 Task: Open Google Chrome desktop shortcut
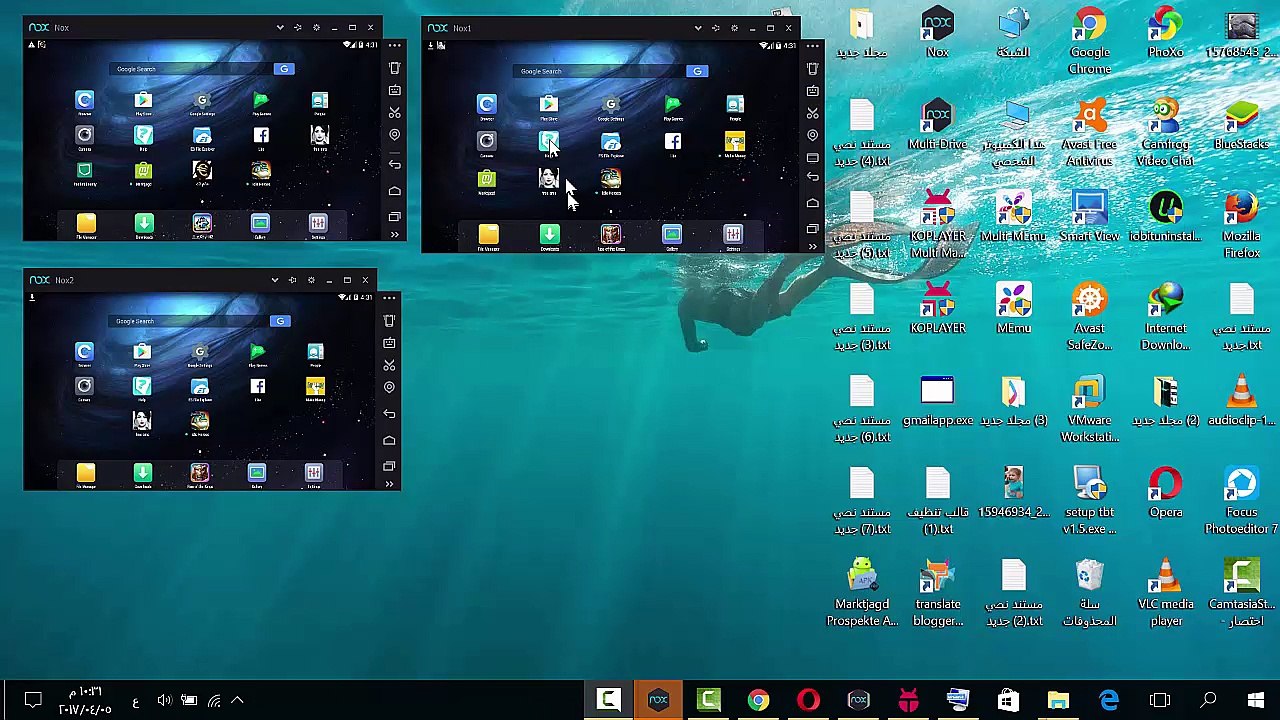tap(1089, 42)
